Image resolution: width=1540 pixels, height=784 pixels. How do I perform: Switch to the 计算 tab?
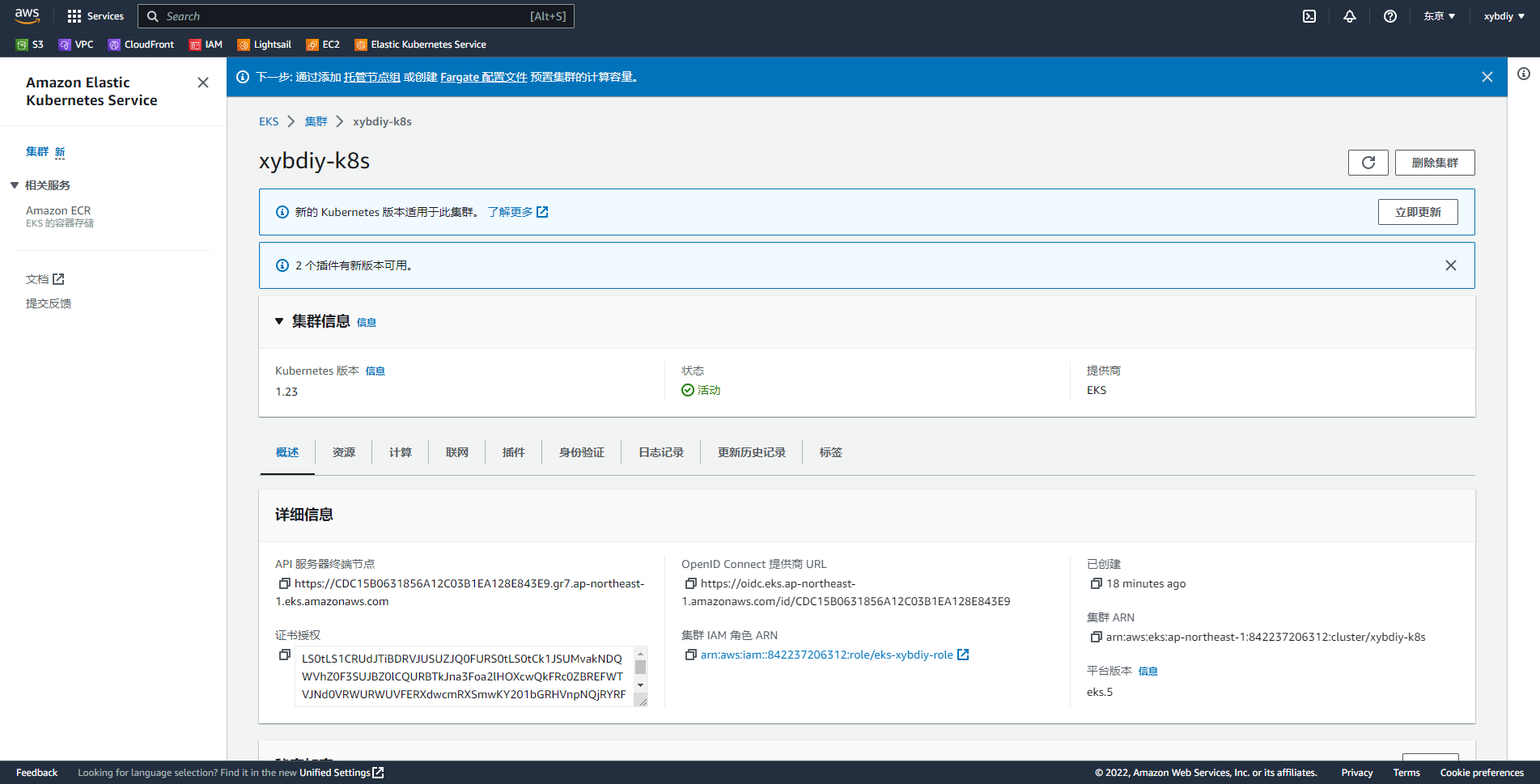pyautogui.click(x=401, y=452)
